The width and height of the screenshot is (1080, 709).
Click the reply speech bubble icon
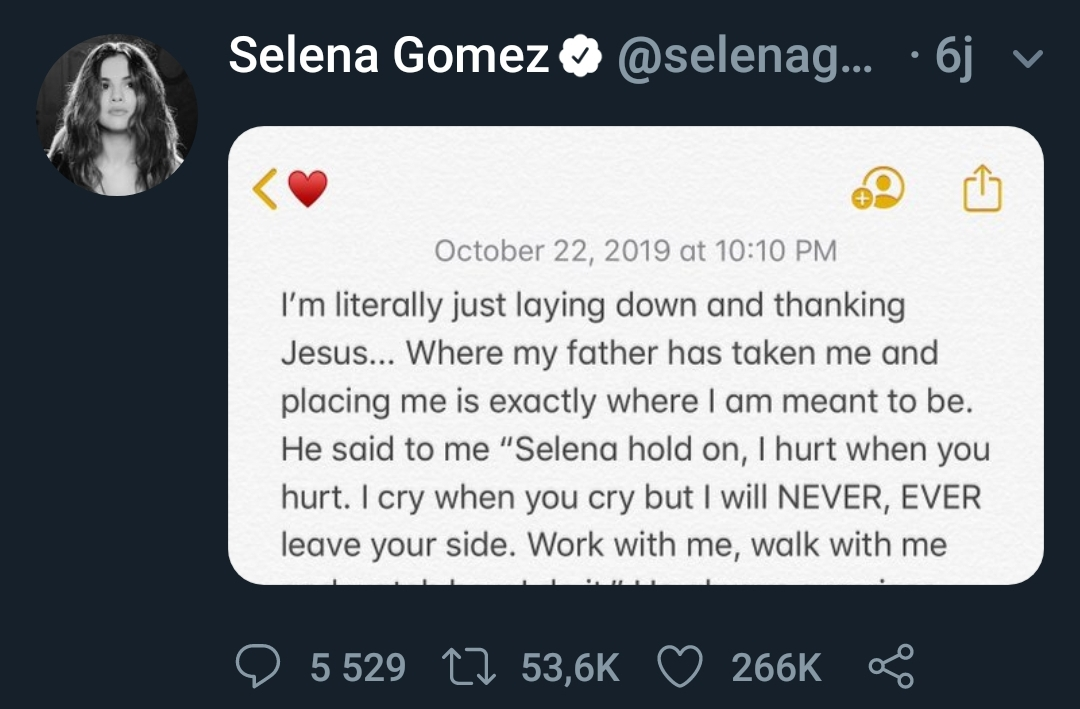point(258,666)
